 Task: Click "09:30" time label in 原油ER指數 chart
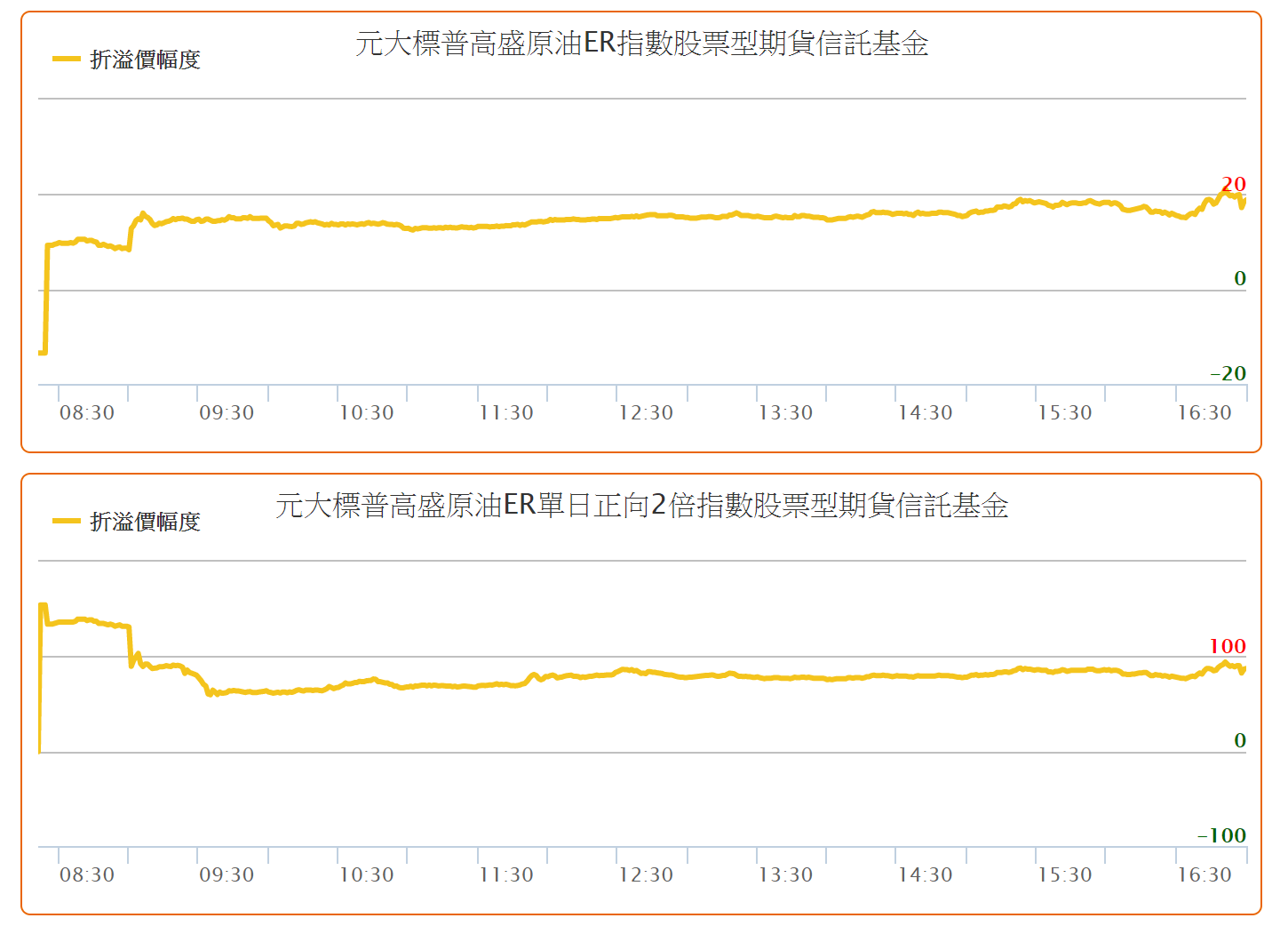pyautogui.click(x=227, y=412)
